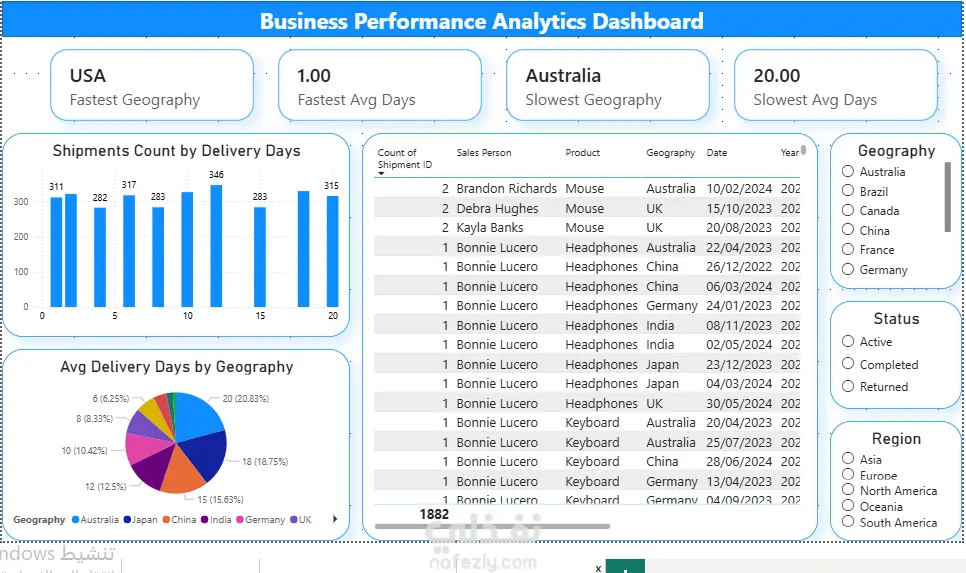
Task: Click sort arrow under Count of Shipment ID
Action: pos(381,174)
